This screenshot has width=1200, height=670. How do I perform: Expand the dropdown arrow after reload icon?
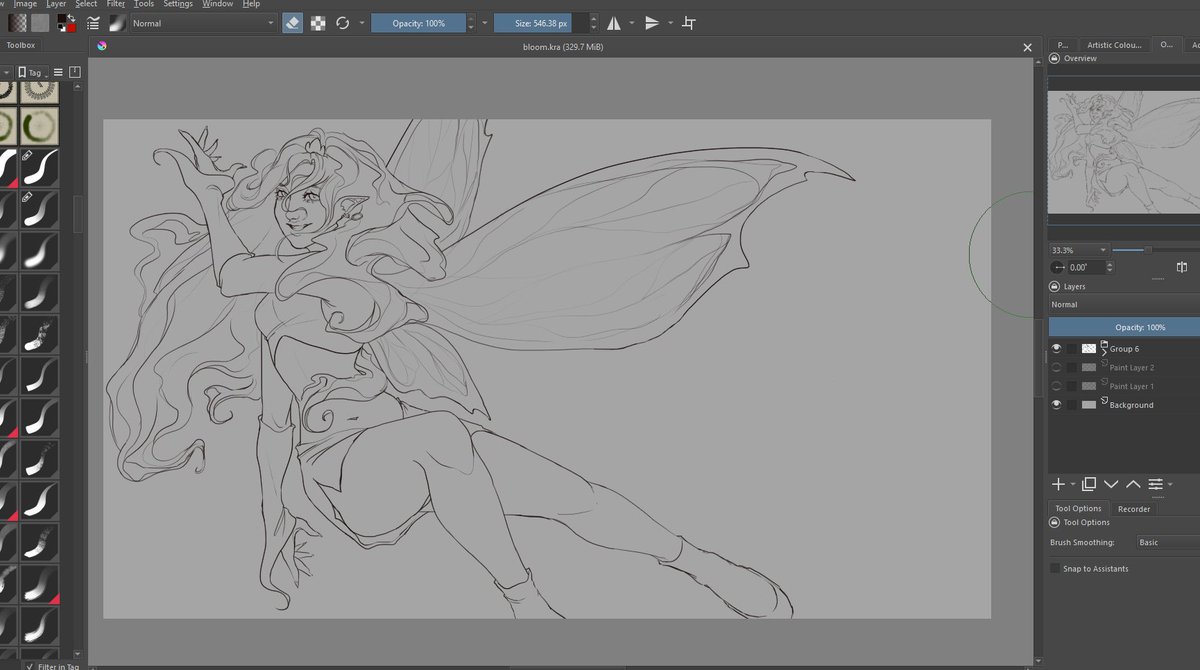coord(362,22)
